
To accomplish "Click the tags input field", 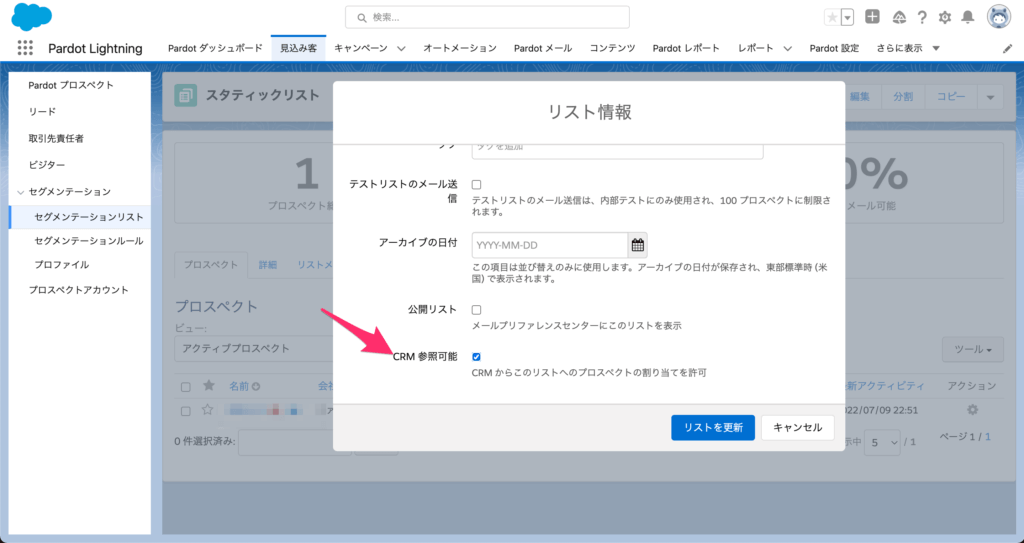I will [x=617, y=150].
